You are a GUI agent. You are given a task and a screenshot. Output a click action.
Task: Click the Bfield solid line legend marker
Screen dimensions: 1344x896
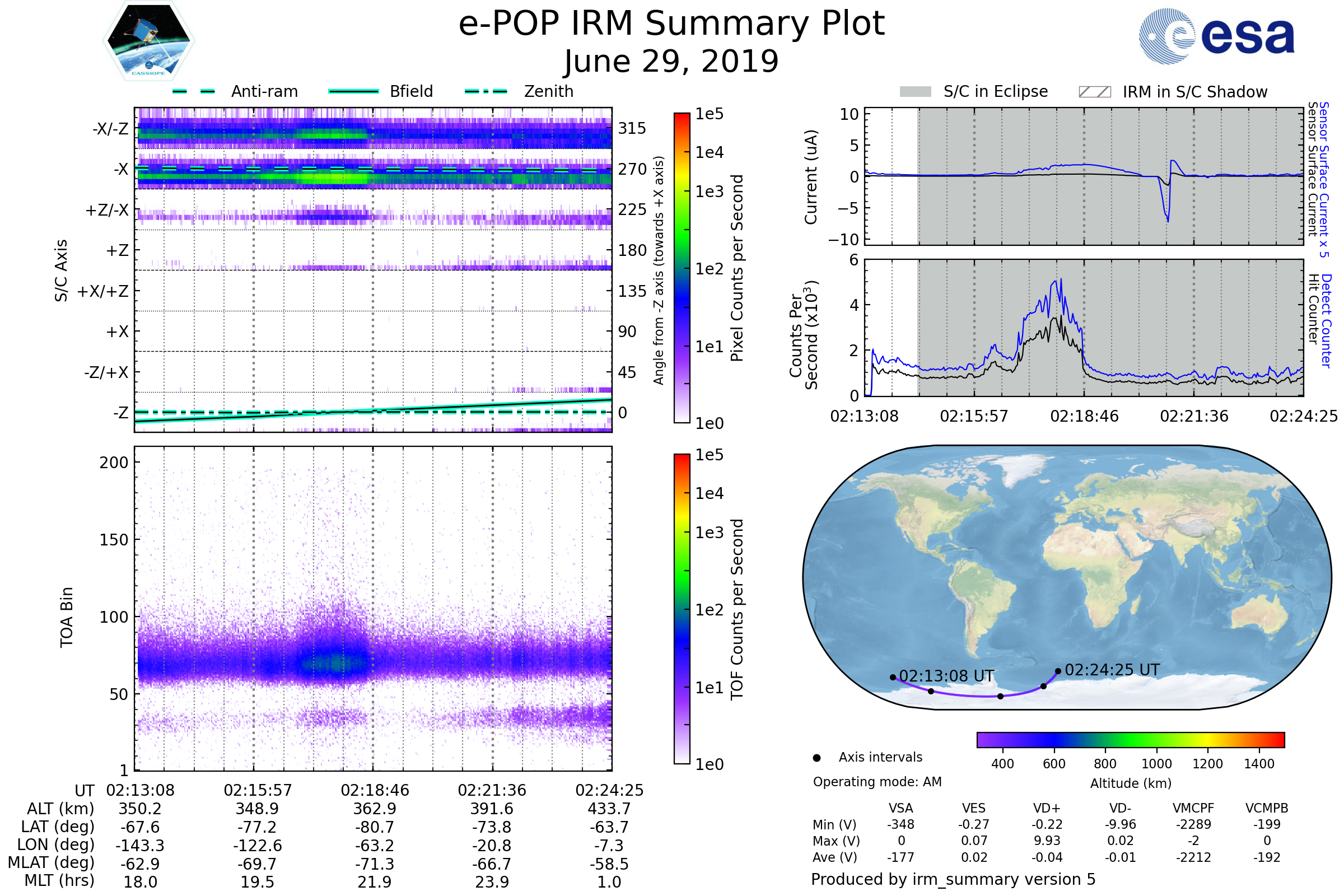click(353, 91)
